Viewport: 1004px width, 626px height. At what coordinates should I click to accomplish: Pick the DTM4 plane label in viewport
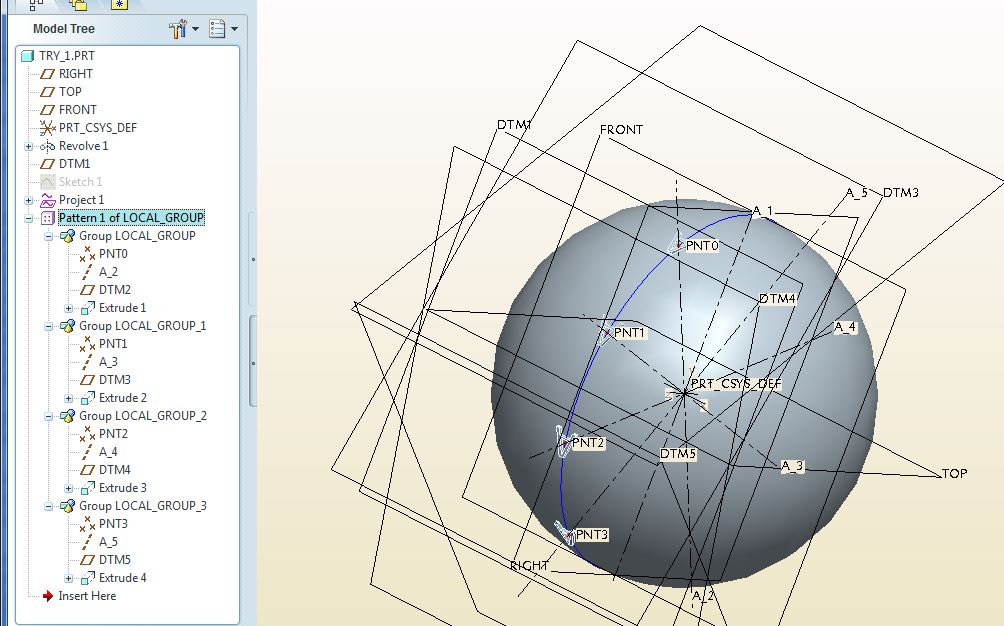coord(777,299)
